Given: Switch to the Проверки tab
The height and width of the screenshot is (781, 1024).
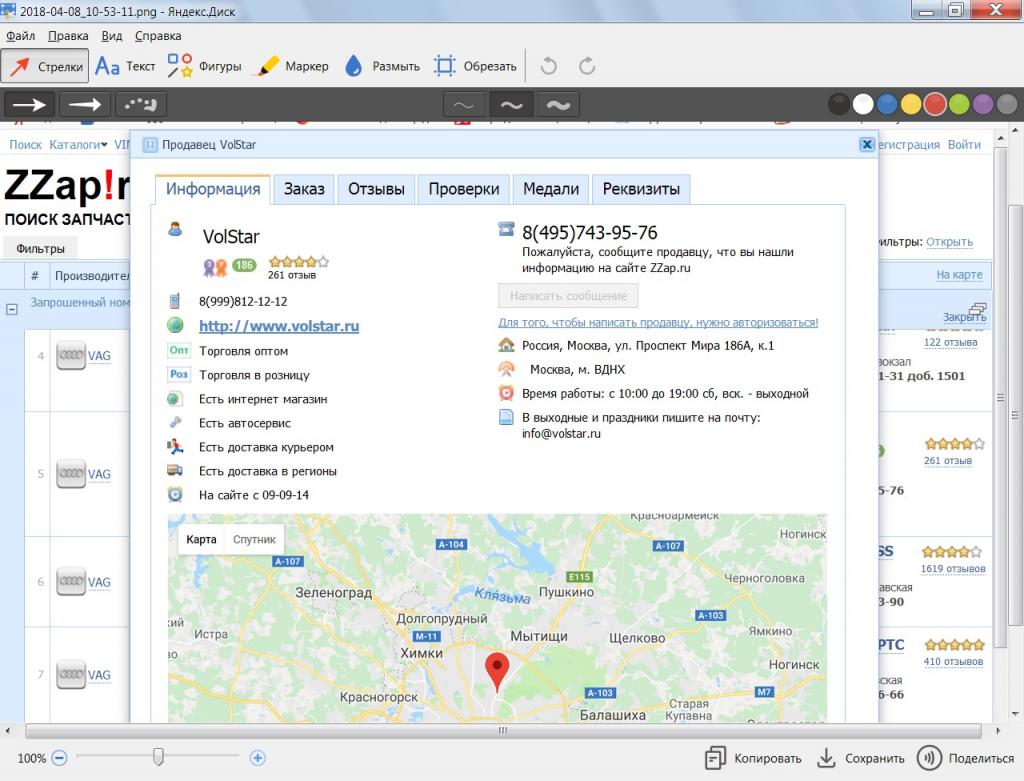Looking at the screenshot, I should click(x=464, y=189).
